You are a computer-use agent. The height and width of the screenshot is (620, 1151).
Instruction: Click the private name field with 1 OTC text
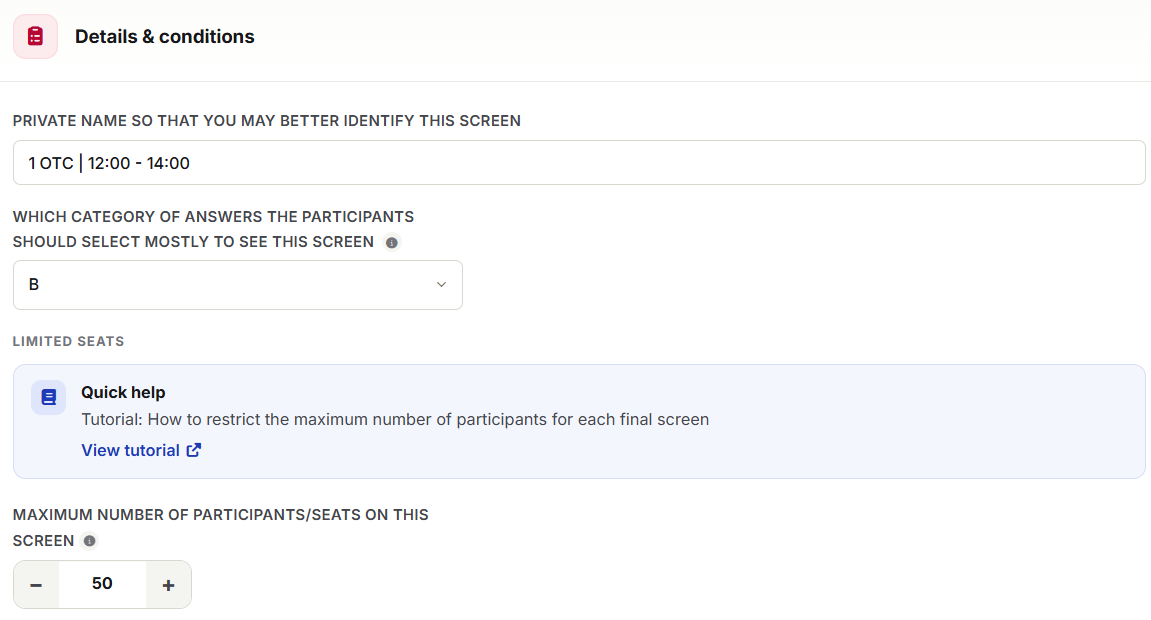(x=579, y=163)
